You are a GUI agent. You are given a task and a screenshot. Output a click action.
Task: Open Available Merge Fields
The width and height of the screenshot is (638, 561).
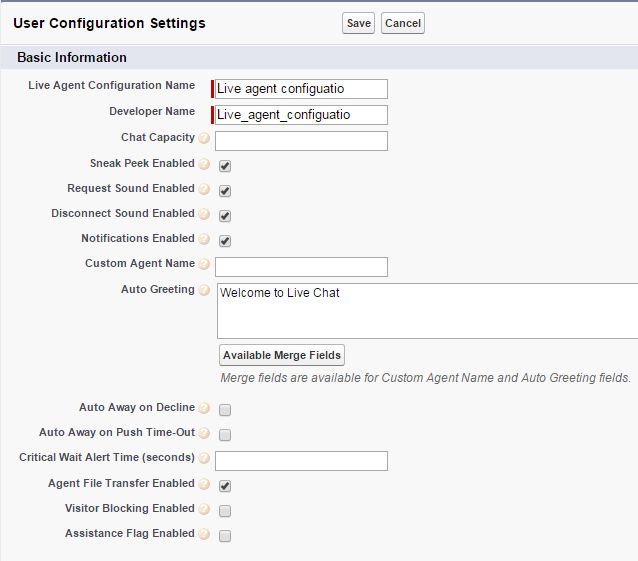[x=281, y=355]
